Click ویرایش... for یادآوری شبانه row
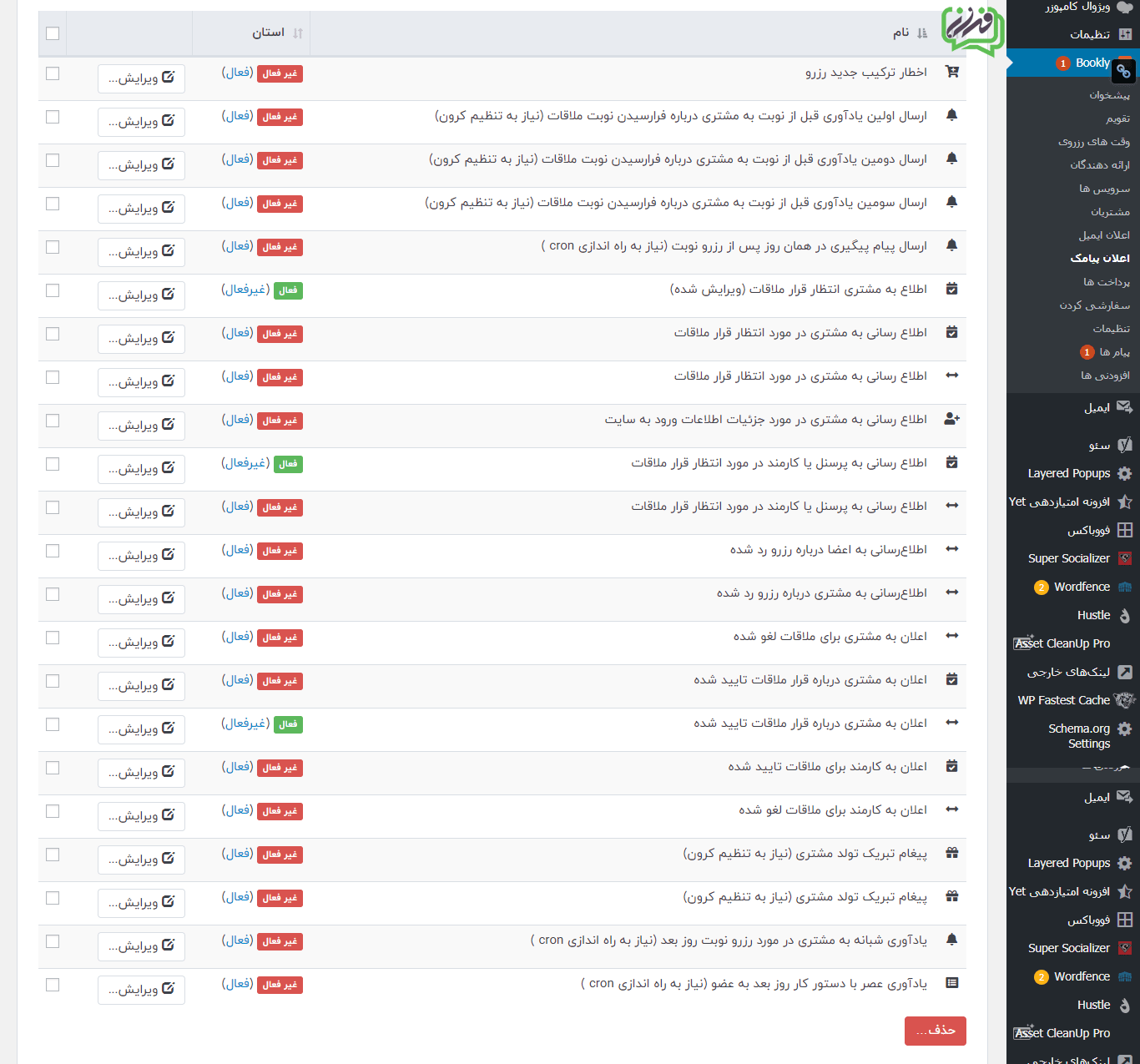Screen dimensions: 1140x1064 point(141,946)
